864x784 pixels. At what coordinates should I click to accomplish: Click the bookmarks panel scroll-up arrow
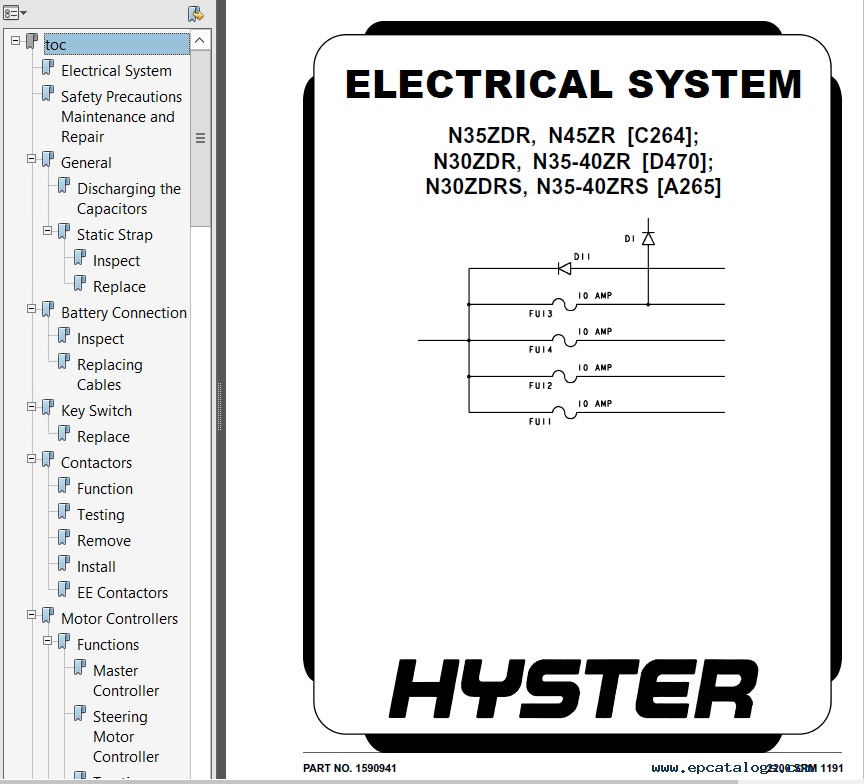pos(200,40)
